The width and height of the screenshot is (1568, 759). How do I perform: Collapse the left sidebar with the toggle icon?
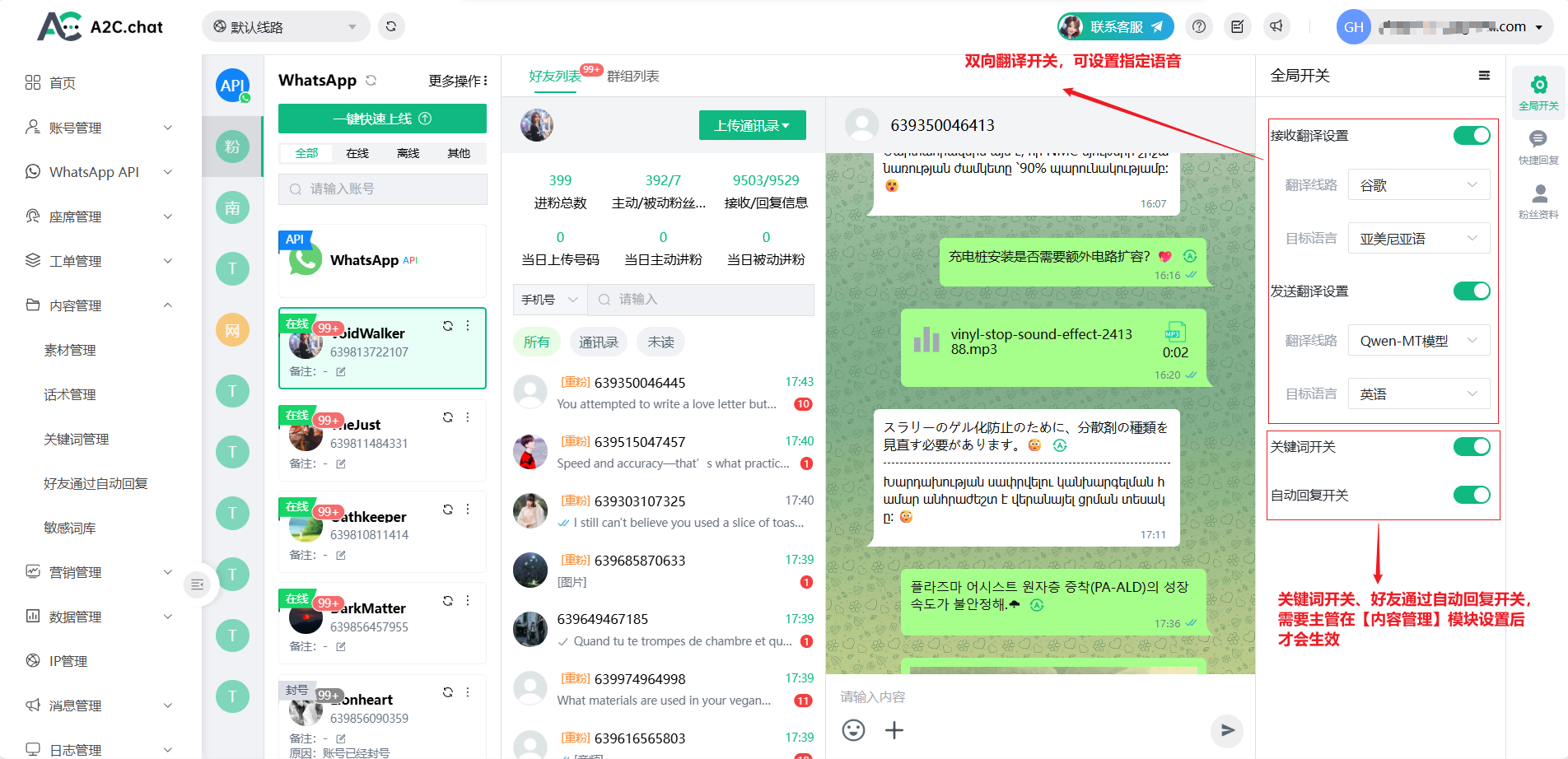tap(197, 584)
